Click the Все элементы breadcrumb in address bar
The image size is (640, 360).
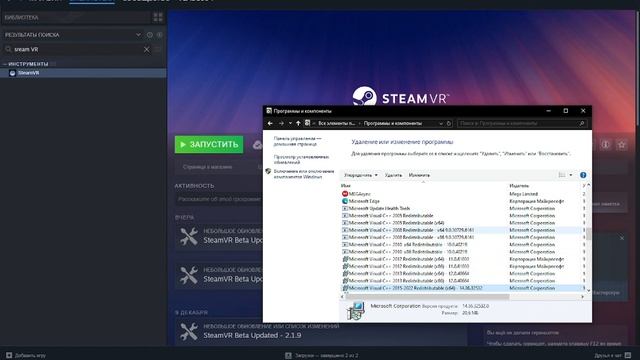(x=336, y=123)
